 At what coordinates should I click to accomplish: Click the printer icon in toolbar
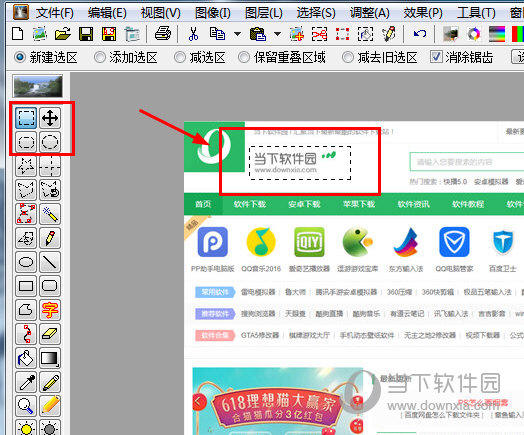[163, 34]
